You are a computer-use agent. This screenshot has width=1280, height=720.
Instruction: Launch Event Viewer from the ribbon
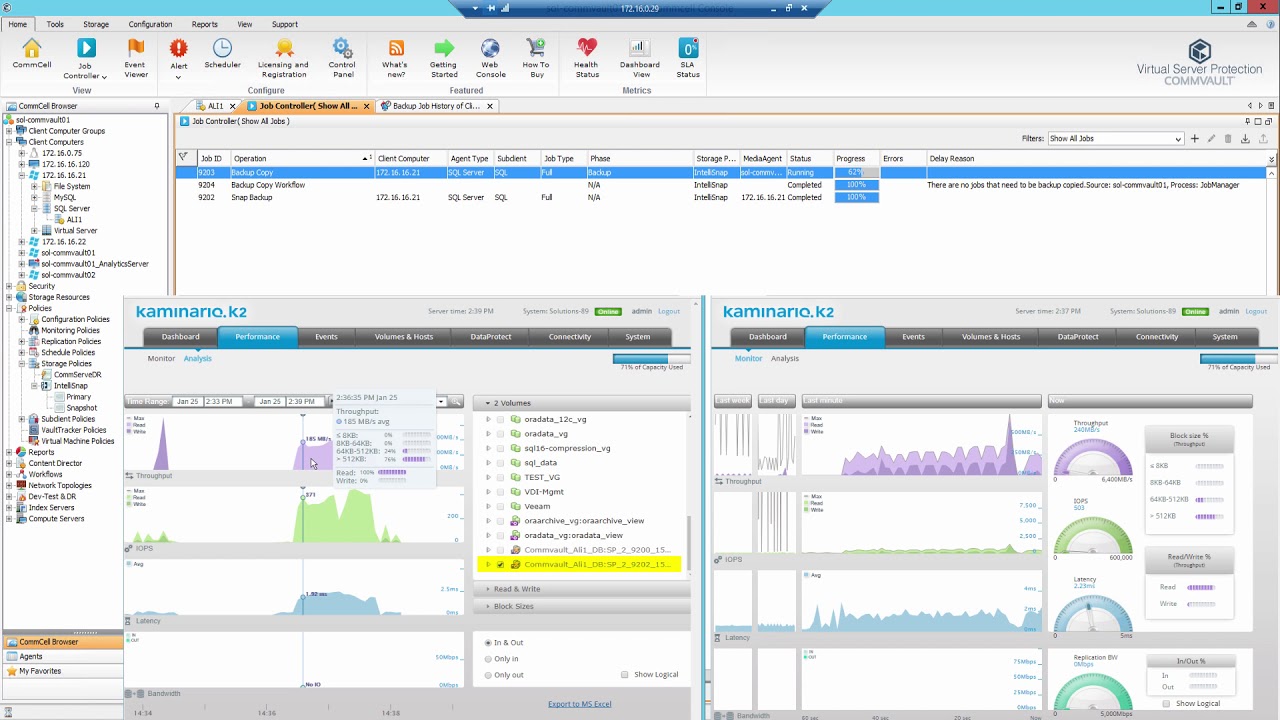click(x=135, y=59)
